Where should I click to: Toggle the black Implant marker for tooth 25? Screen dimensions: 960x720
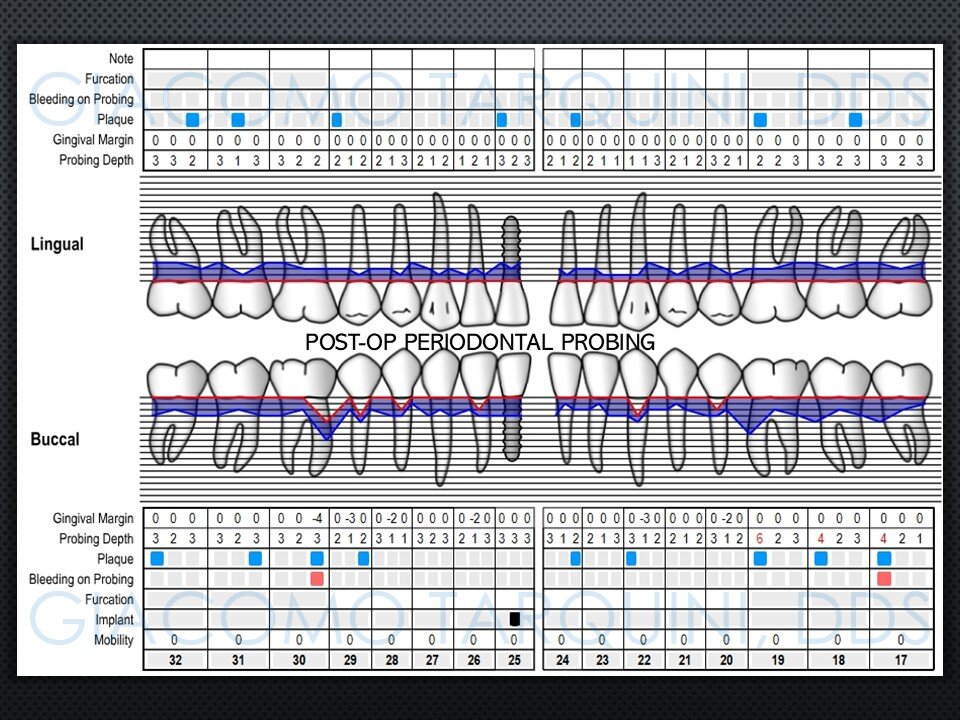pos(515,619)
